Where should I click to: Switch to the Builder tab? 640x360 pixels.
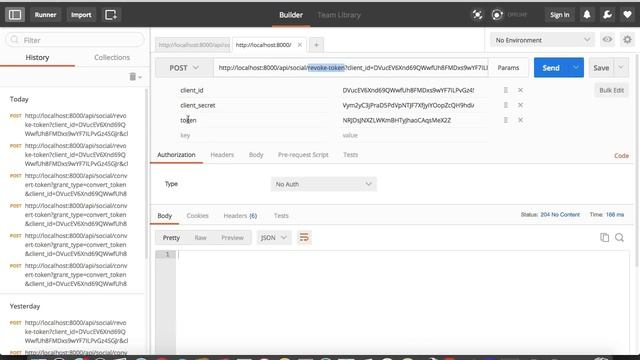point(291,15)
